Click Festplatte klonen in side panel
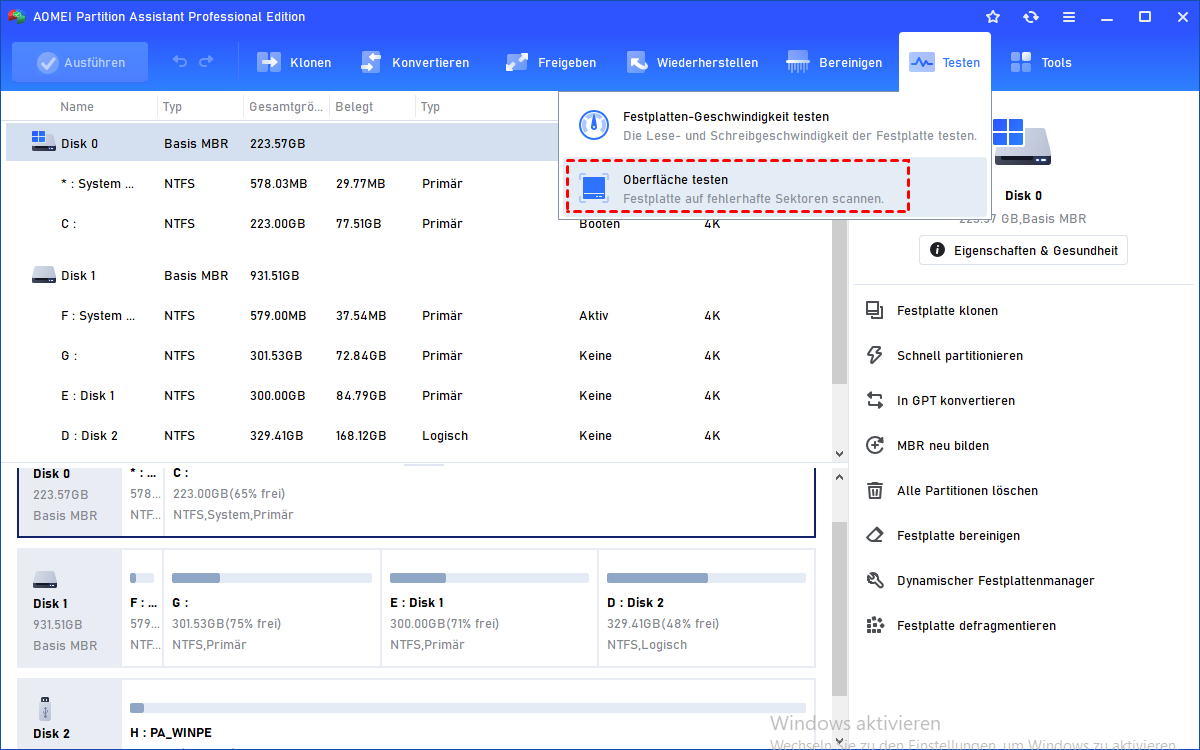The height and width of the screenshot is (750, 1200). [947, 311]
